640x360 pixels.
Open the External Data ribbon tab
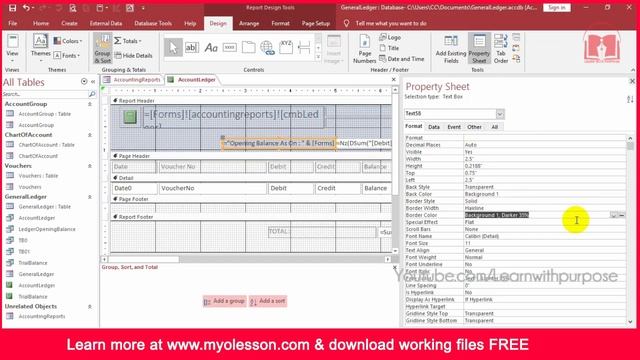pyautogui.click(x=106, y=23)
